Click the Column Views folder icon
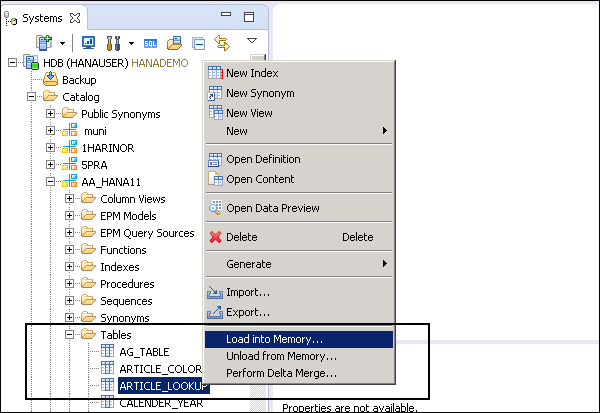 [88, 198]
